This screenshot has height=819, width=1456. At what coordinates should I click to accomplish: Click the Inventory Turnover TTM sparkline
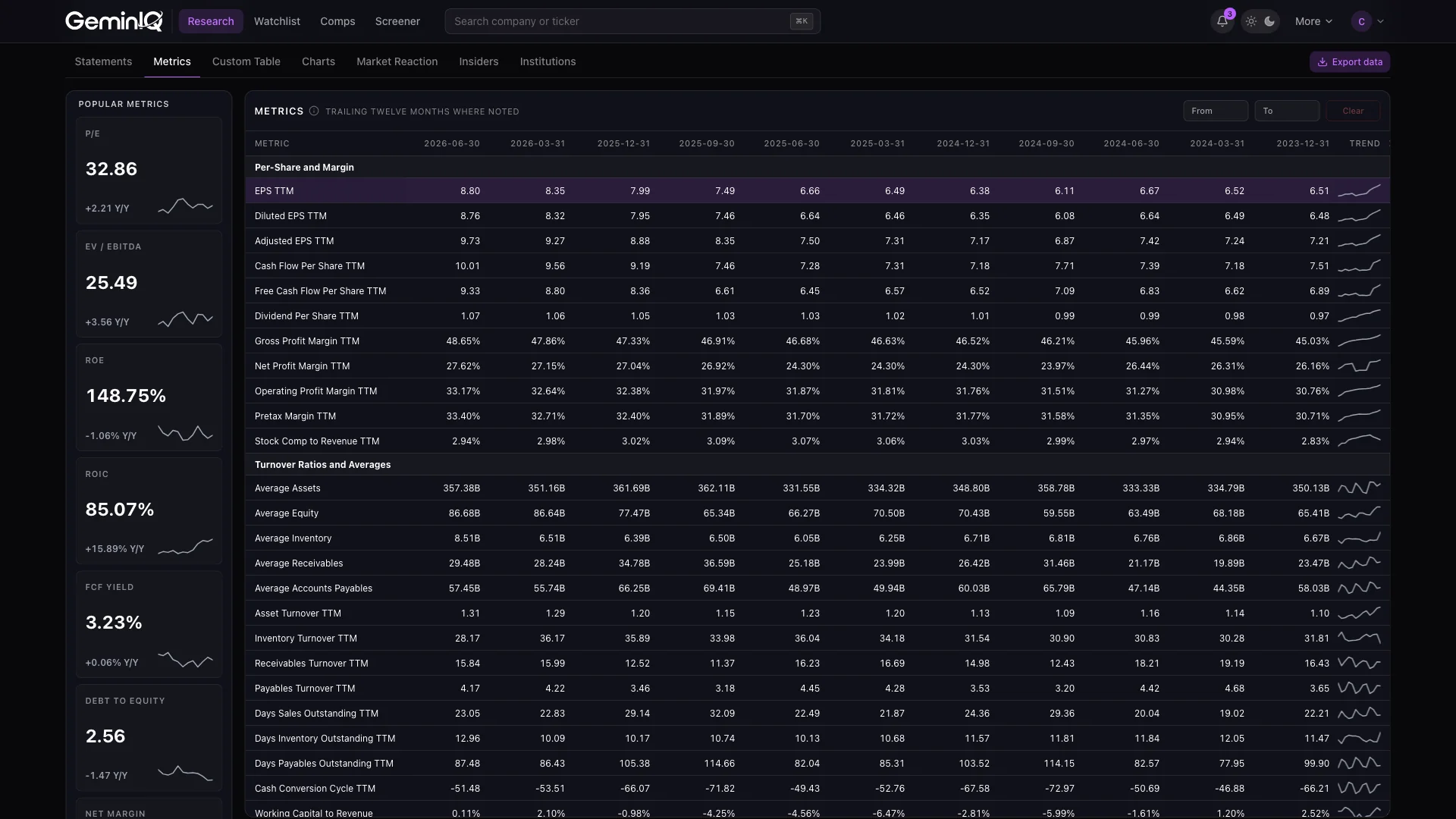(x=1359, y=639)
